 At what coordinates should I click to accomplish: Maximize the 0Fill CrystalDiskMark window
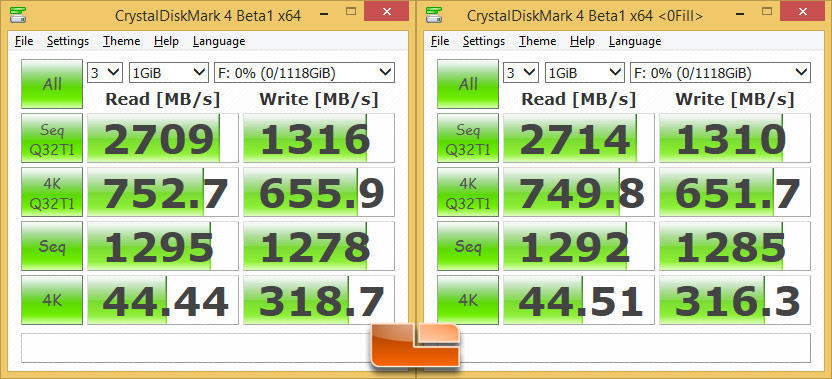click(767, 12)
